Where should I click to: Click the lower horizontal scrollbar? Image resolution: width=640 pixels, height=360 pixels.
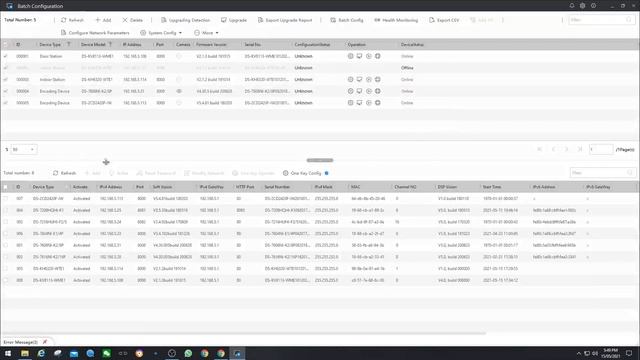click(x=244, y=333)
